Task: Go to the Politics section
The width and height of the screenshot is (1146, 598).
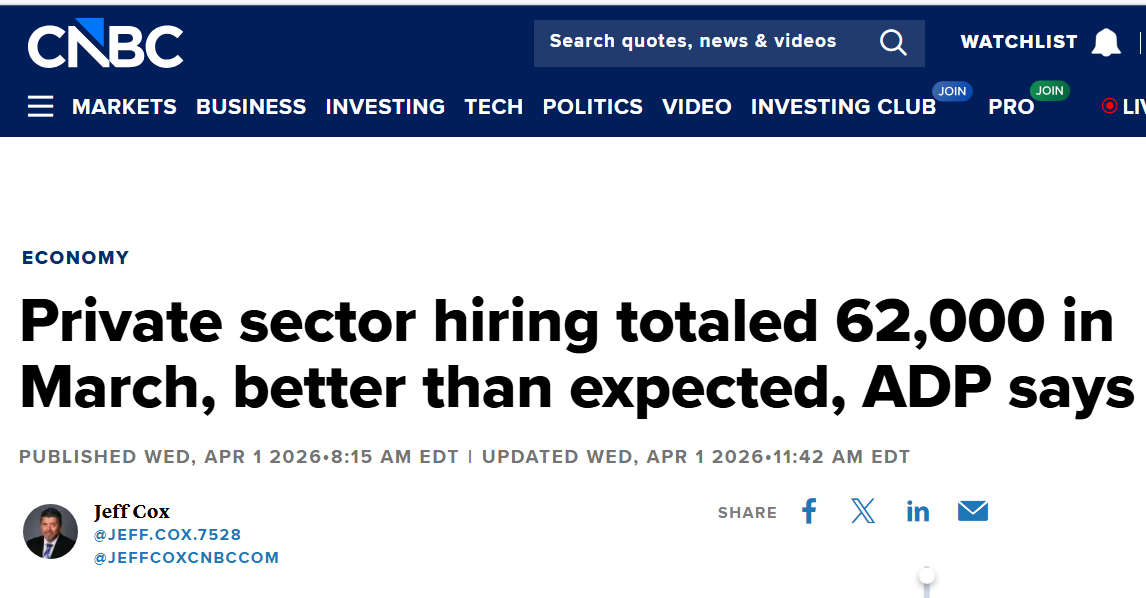Action: coord(592,106)
